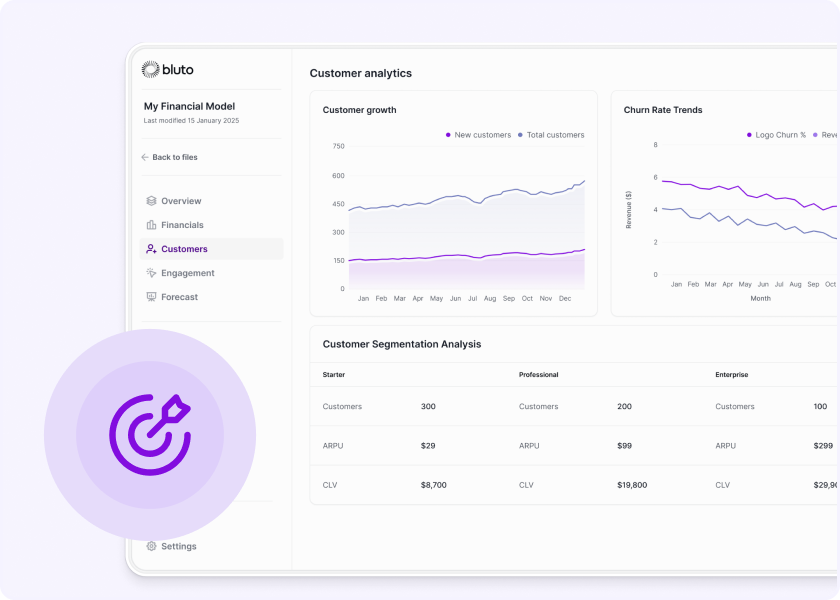Toggle New customers legend series
The height and width of the screenshot is (600, 840).
pyautogui.click(x=478, y=135)
